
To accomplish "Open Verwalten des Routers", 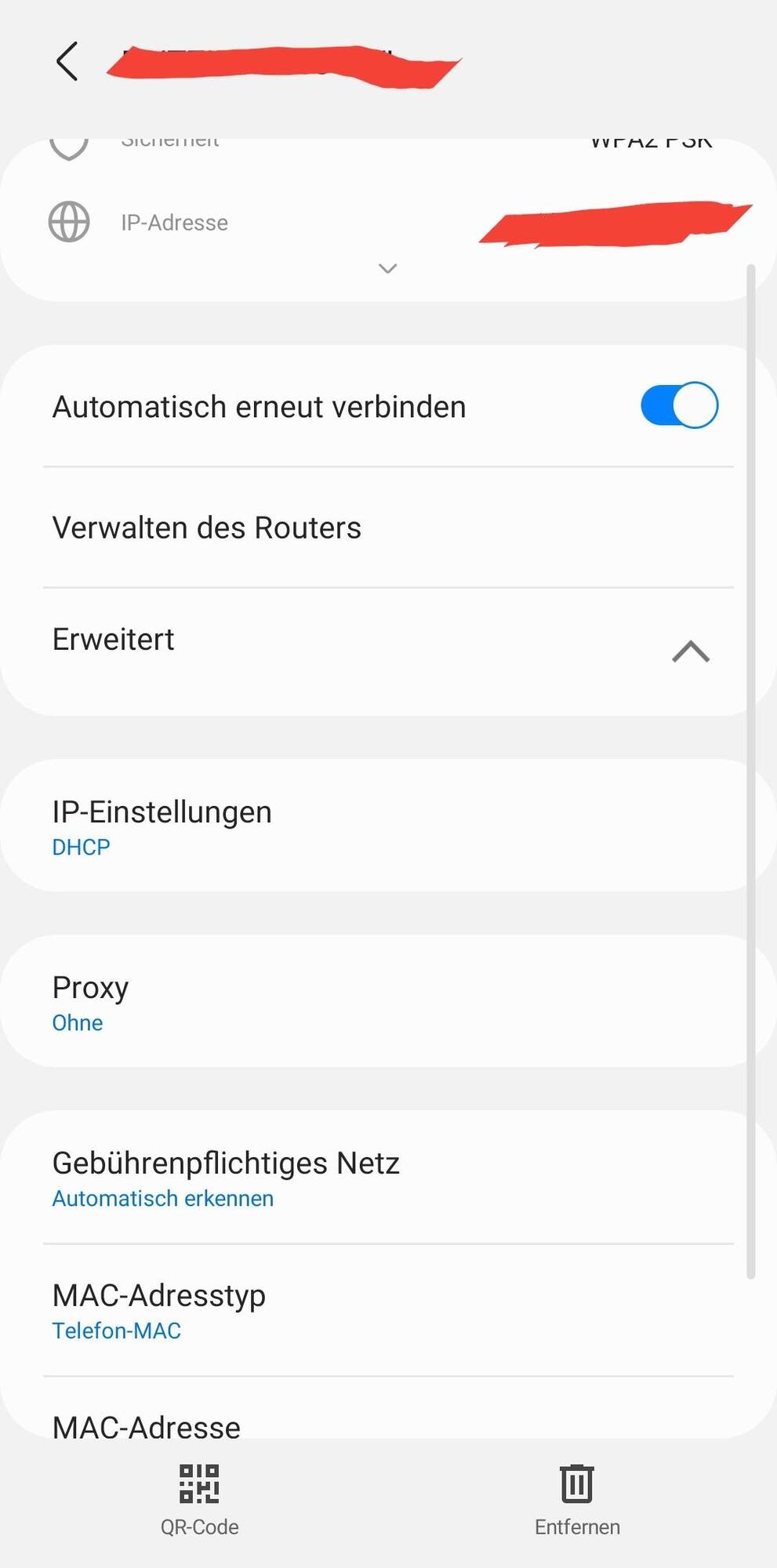I will point(207,528).
